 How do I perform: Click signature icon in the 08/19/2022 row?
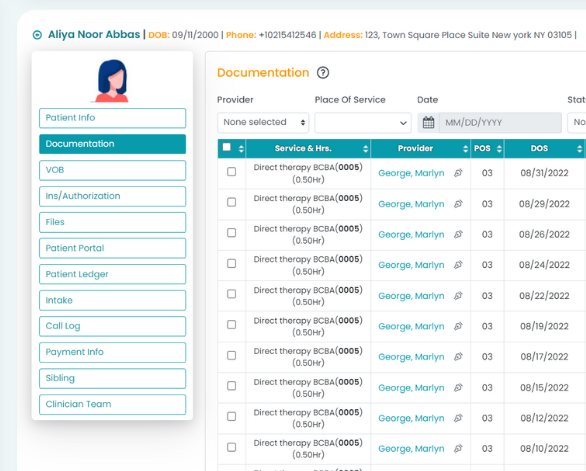[458, 326]
